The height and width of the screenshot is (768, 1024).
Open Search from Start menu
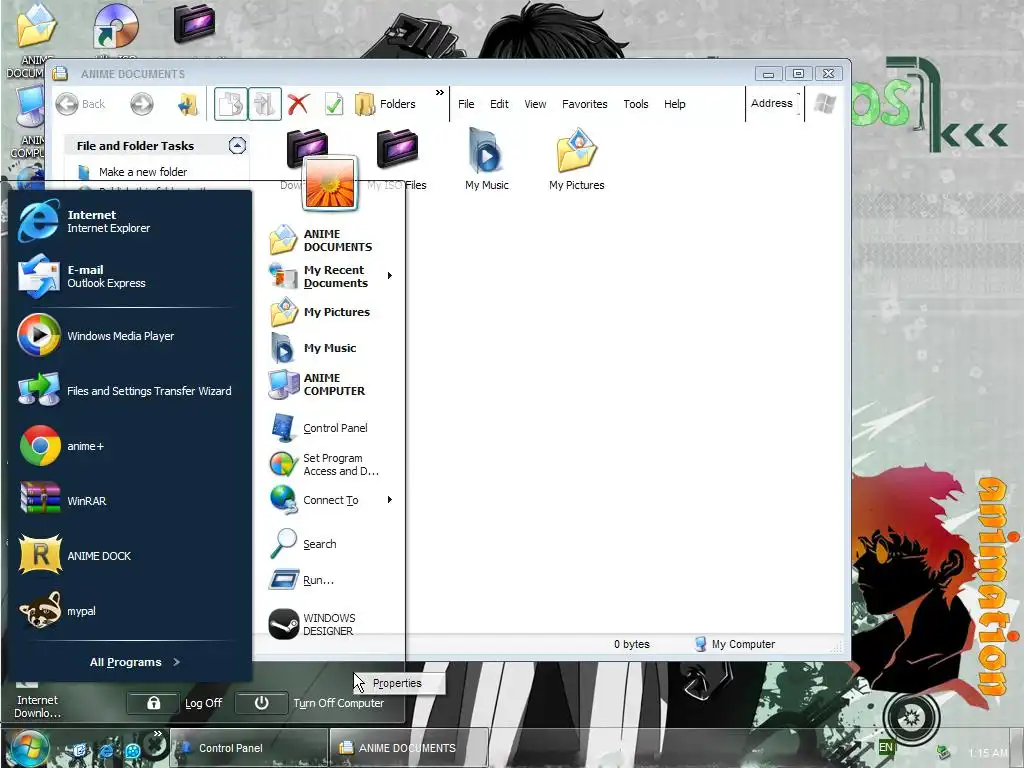tap(330, 543)
